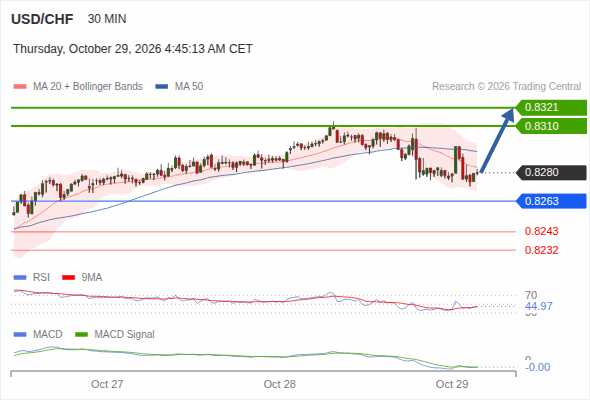Click the MA 20 + Bollinger Bands legend label
Viewport: 590px width, 400px height.
tap(88, 87)
